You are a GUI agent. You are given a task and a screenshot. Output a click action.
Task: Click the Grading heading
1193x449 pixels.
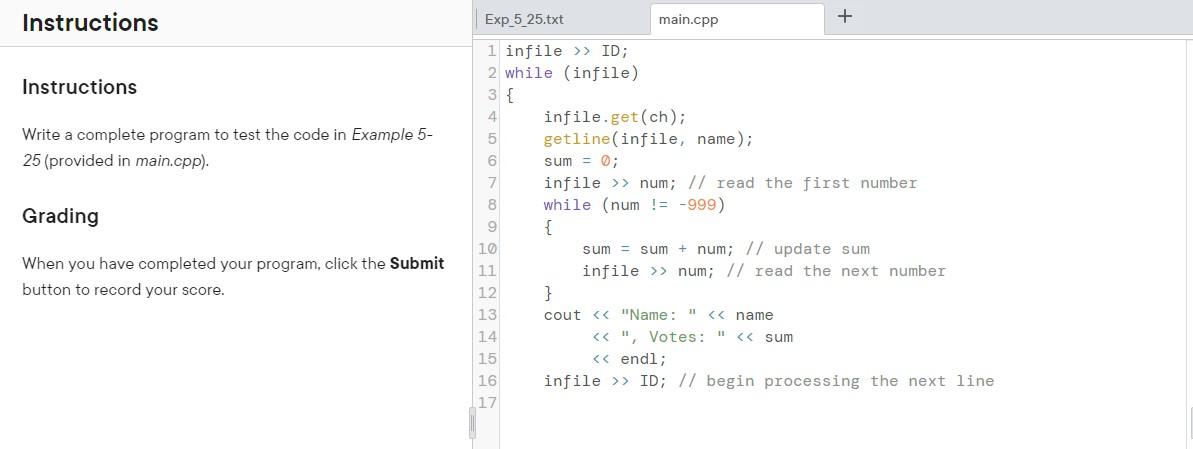pos(61,216)
